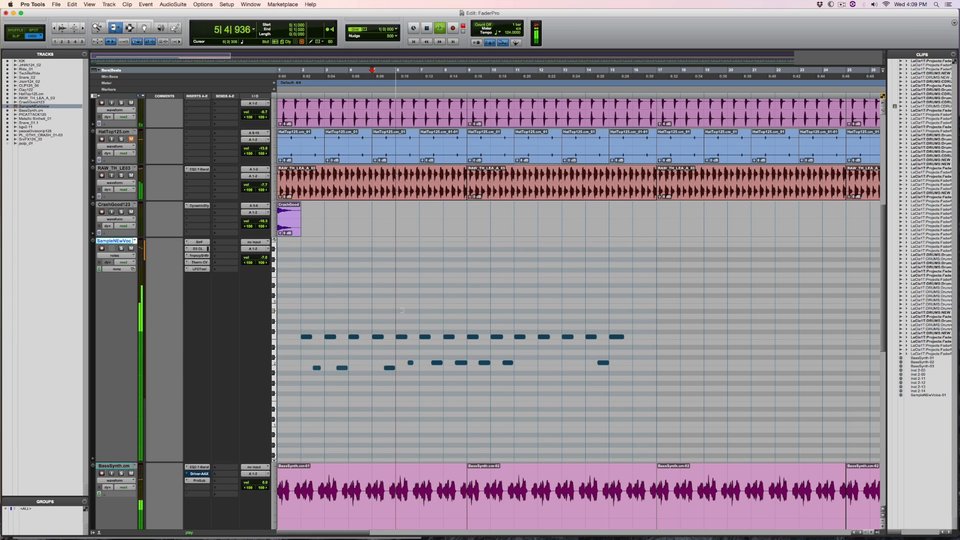Open the Apple menu
960x540 pixels.
pyautogui.click(x=10, y=4)
